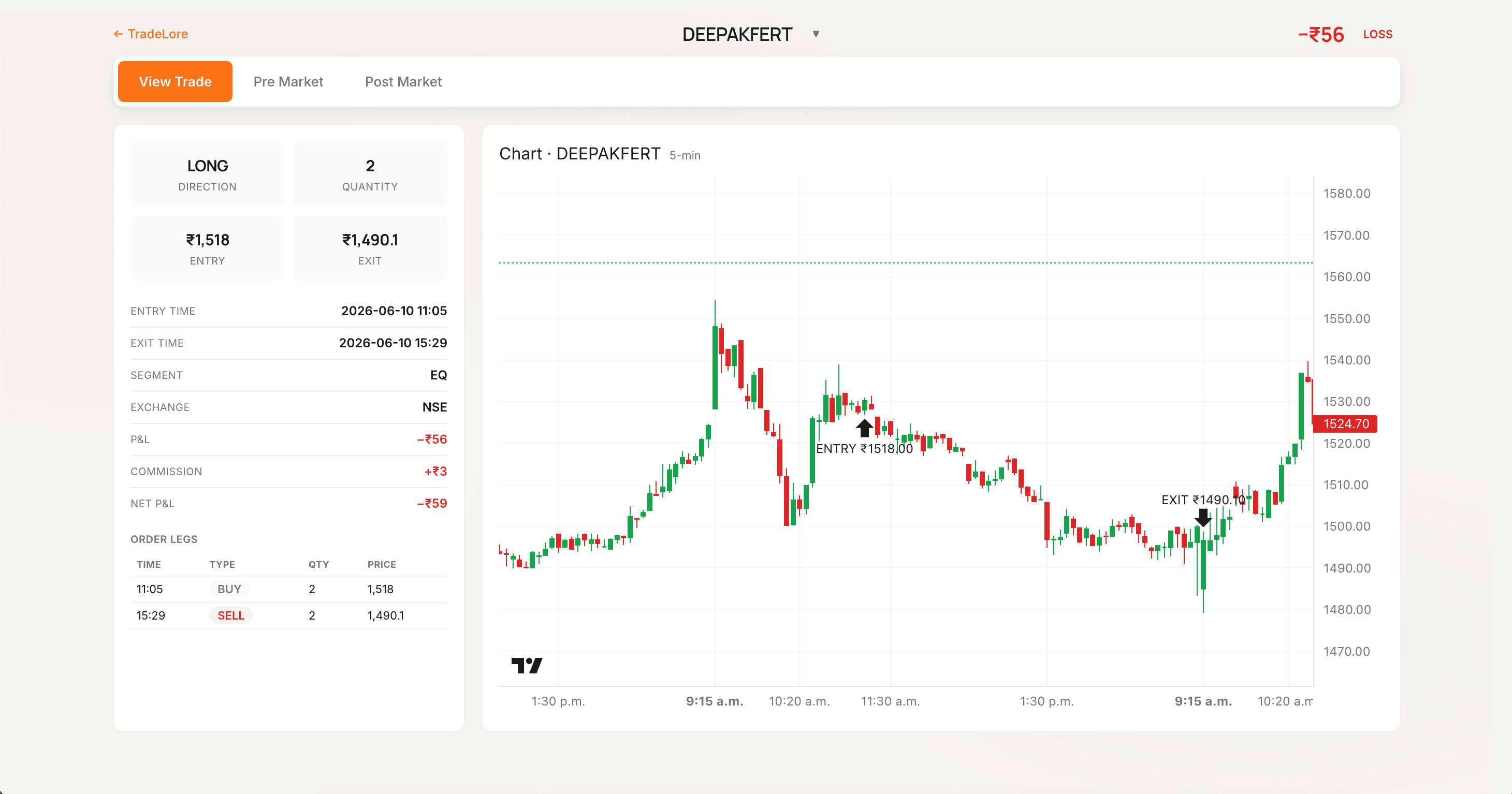Click order leg price 1,518
Viewport: 1512px width, 794px height.
click(x=381, y=589)
